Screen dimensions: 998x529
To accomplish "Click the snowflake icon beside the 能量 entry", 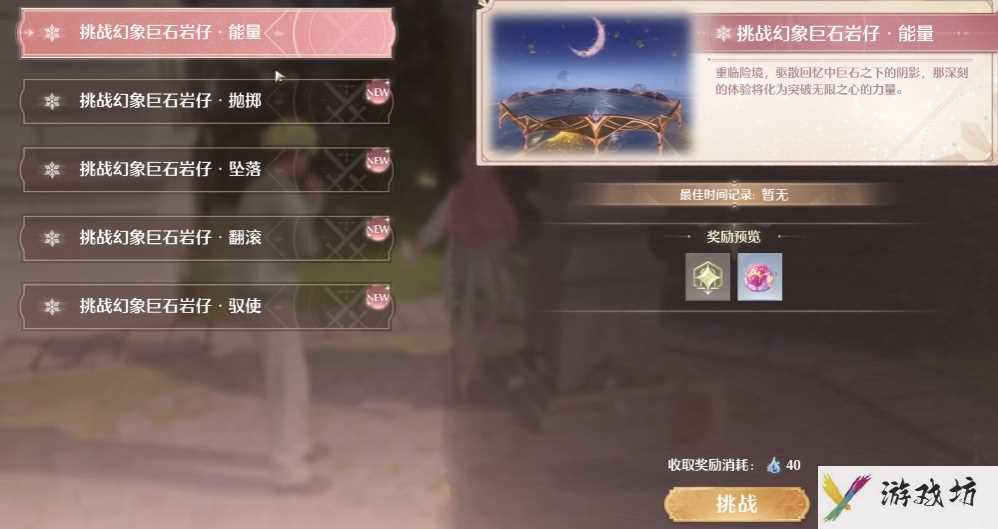I will (52, 32).
